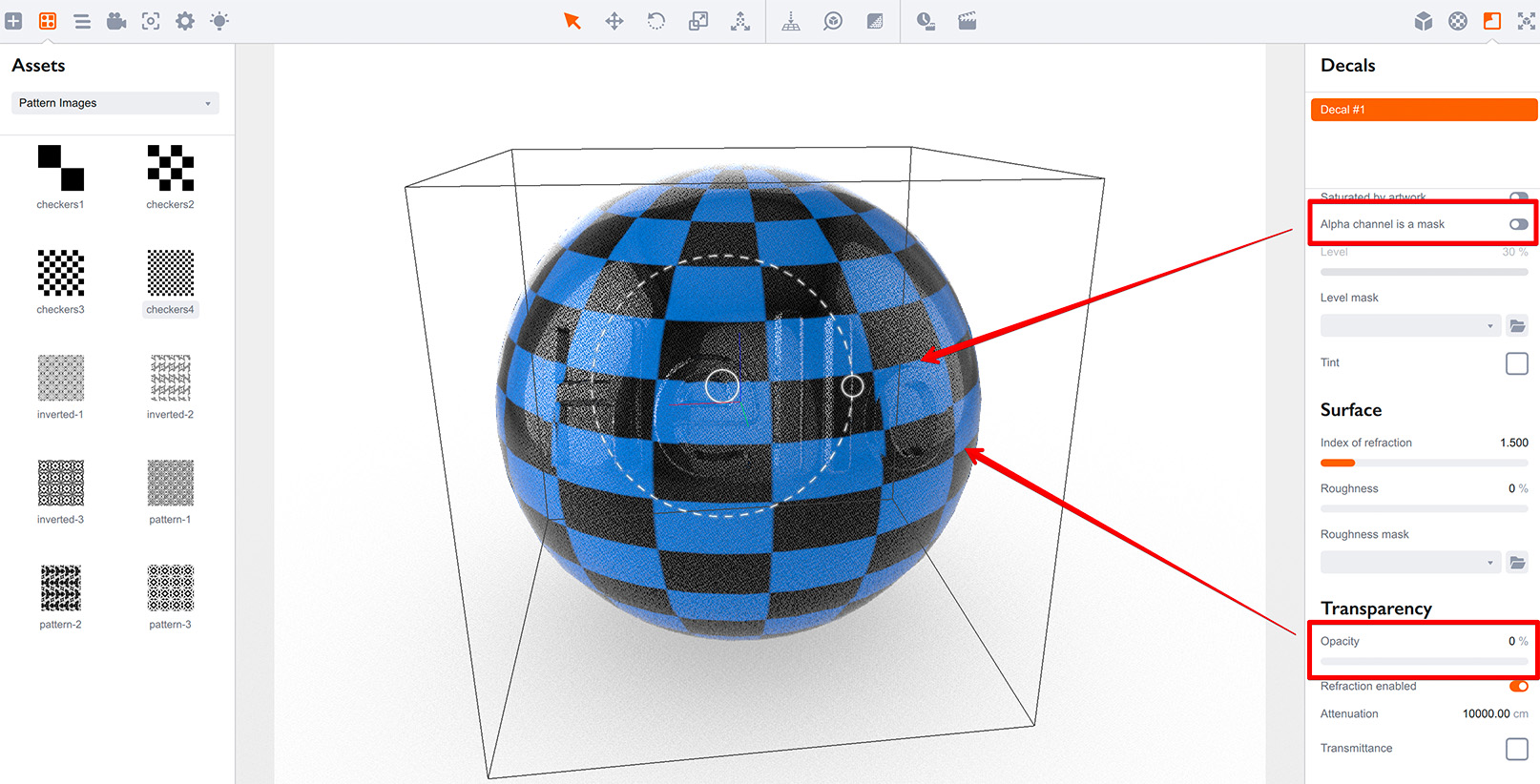The width and height of the screenshot is (1540, 784).
Task: Select the arrow selection tool
Action: click(x=572, y=21)
